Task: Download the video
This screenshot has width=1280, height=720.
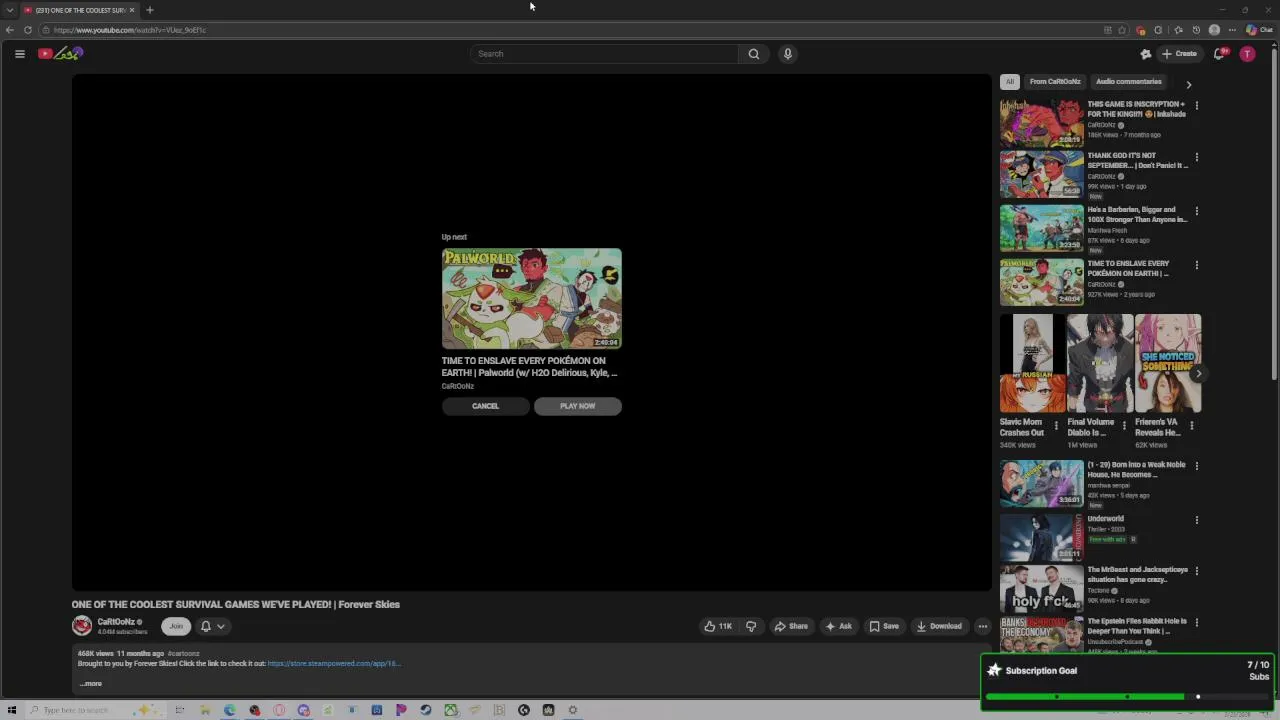Action: coord(939,626)
